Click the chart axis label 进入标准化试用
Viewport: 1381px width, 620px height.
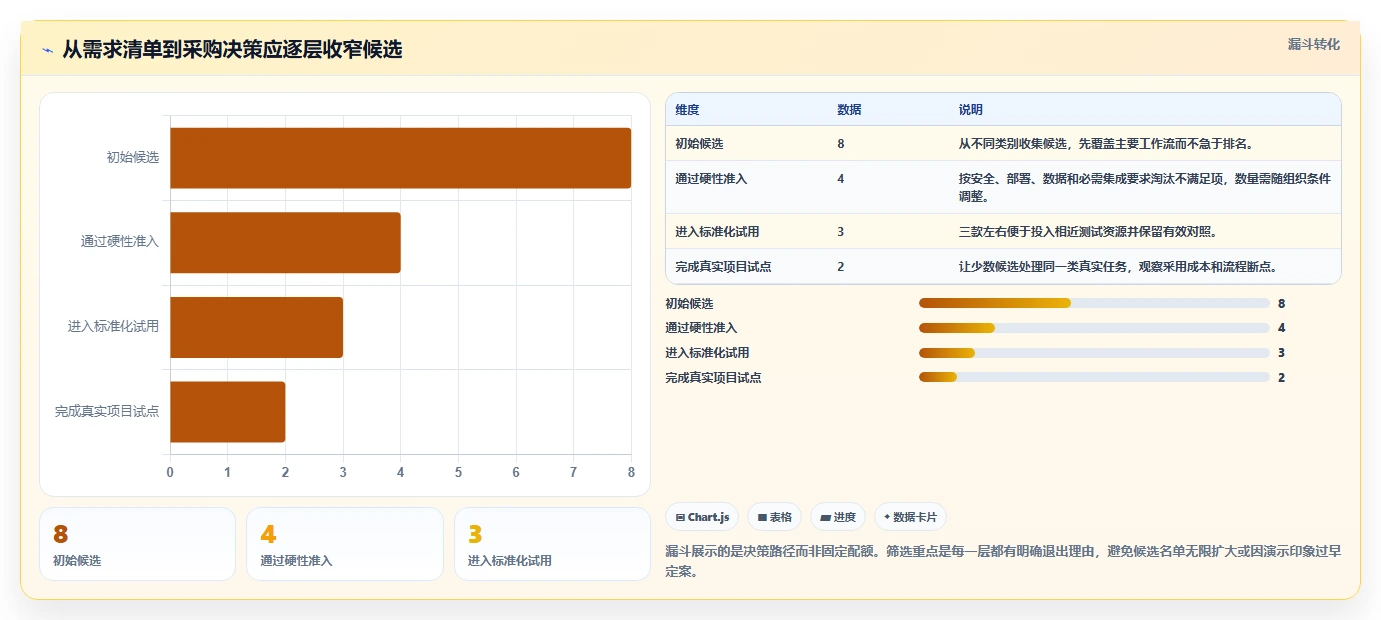(114, 327)
